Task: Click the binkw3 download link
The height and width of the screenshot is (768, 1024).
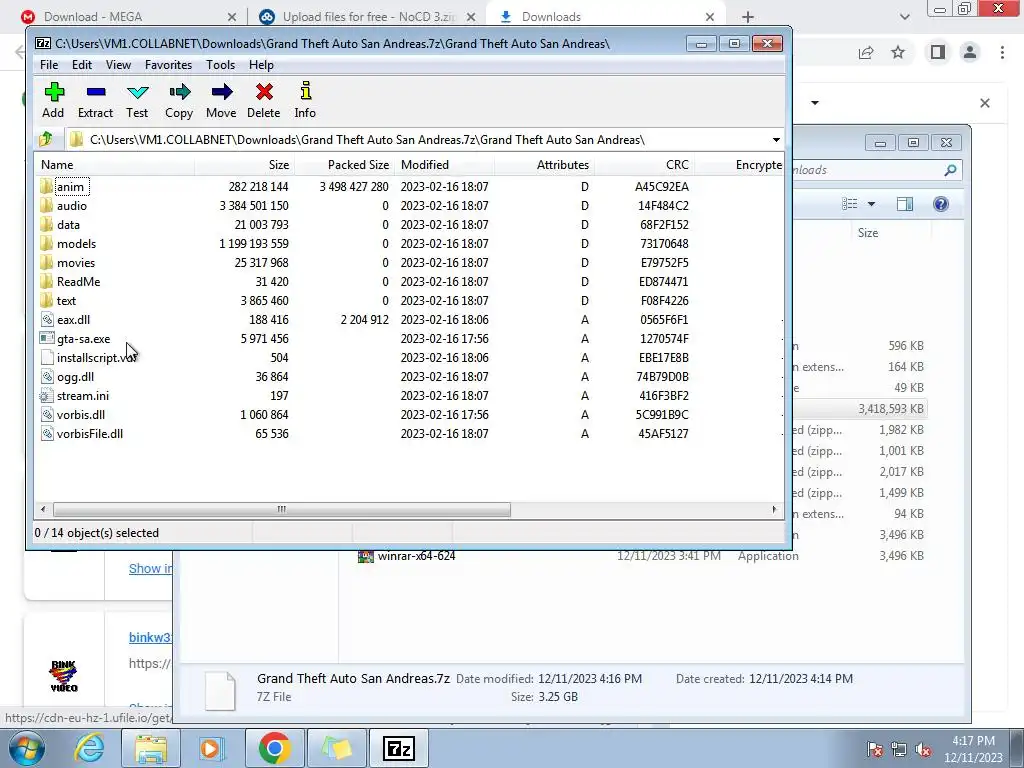Action: tap(150, 637)
